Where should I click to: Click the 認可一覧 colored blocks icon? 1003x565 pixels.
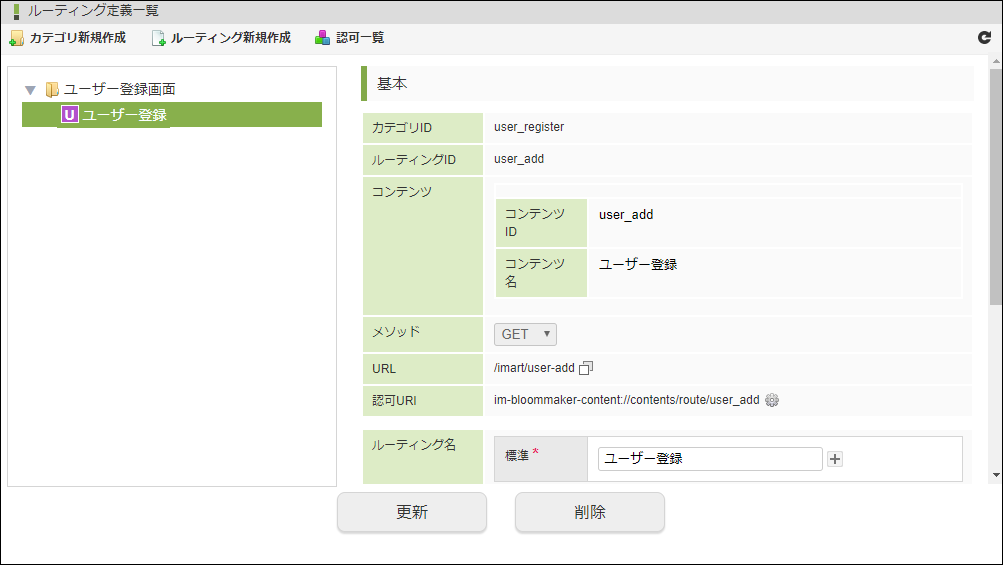(322, 38)
